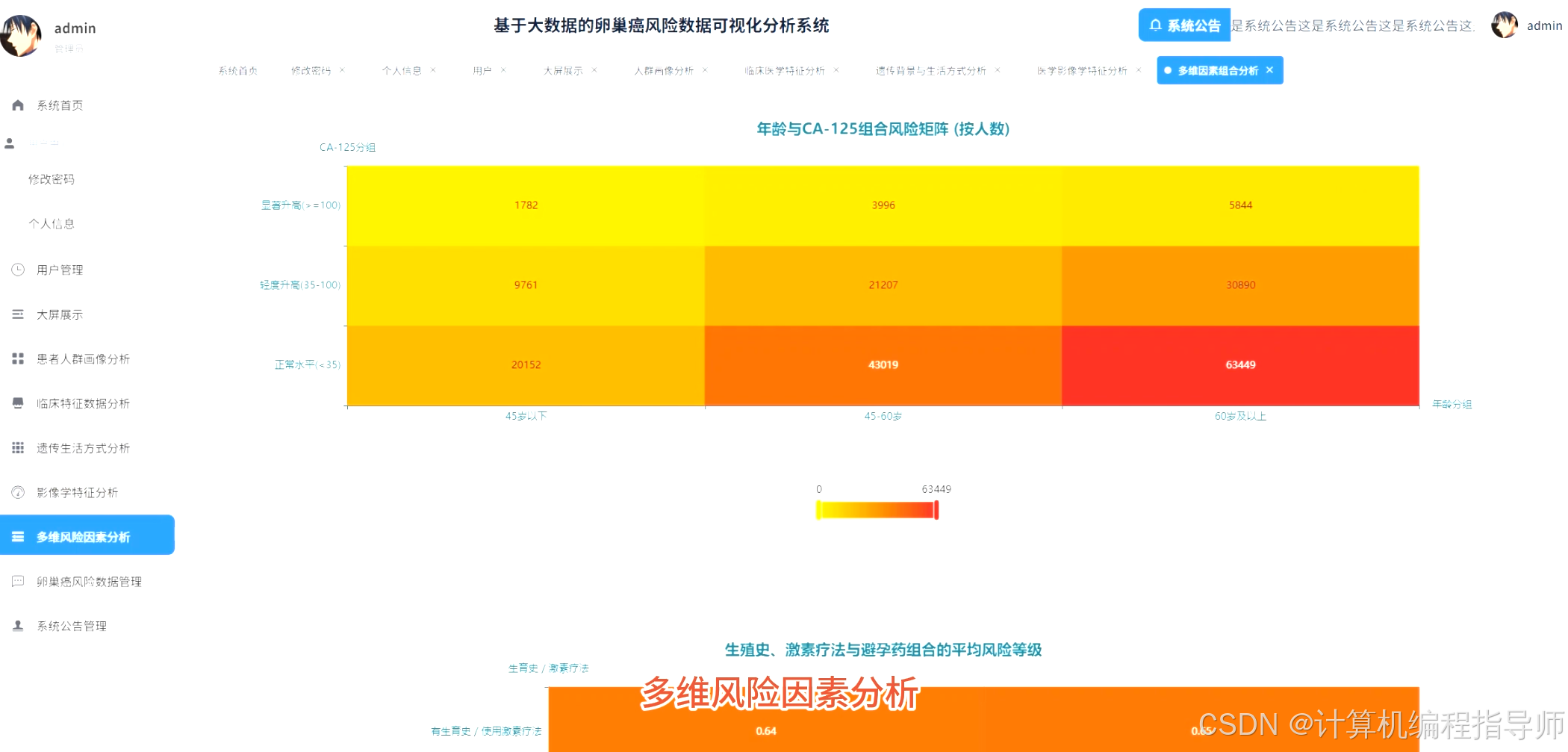Click the list icon beside 多维风险因素分析

tap(18, 537)
